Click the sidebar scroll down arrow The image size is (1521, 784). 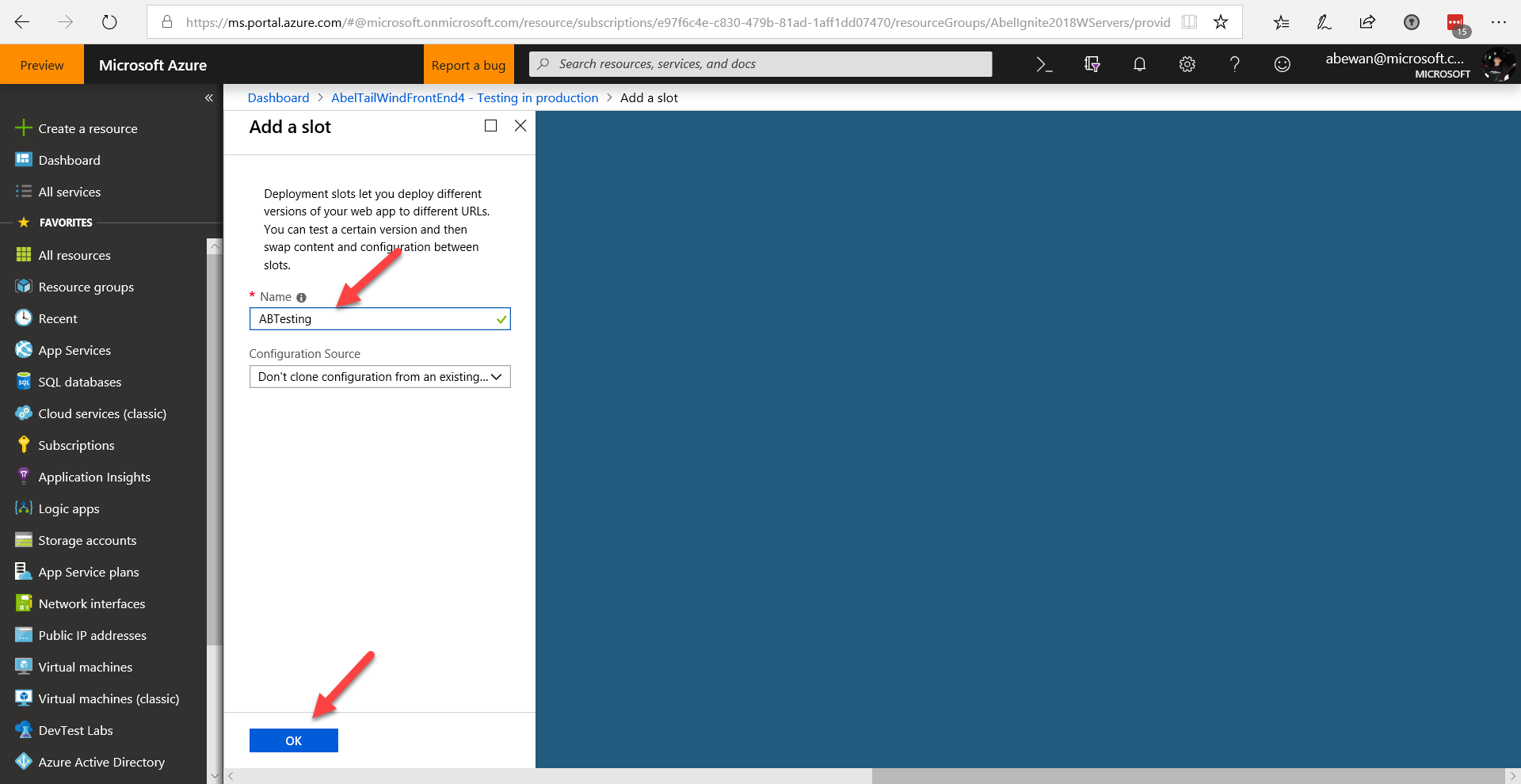pos(214,776)
